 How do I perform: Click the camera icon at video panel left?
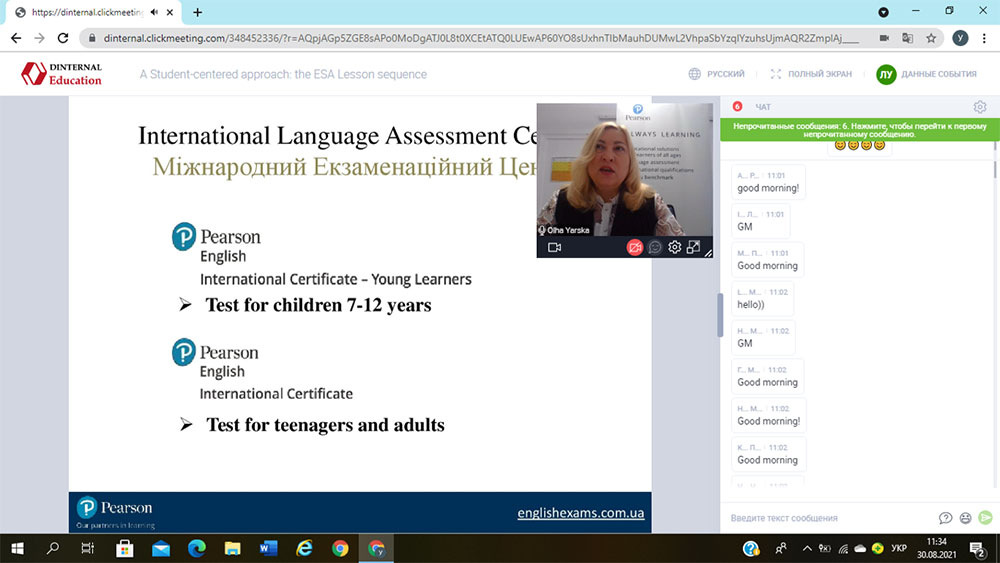tap(554, 247)
